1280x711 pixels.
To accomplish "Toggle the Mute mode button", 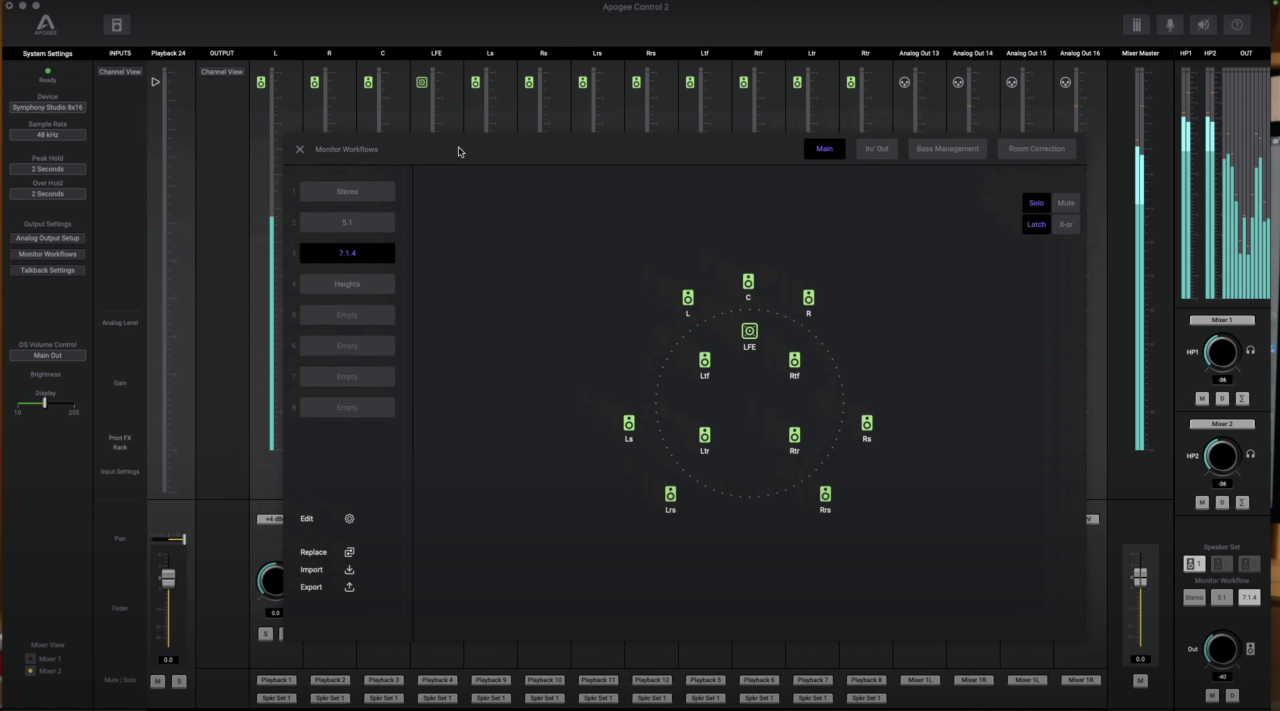I will [1066, 203].
